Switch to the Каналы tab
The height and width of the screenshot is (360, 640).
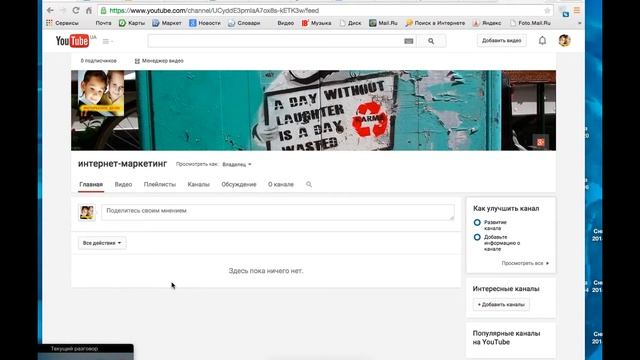click(198, 184)
